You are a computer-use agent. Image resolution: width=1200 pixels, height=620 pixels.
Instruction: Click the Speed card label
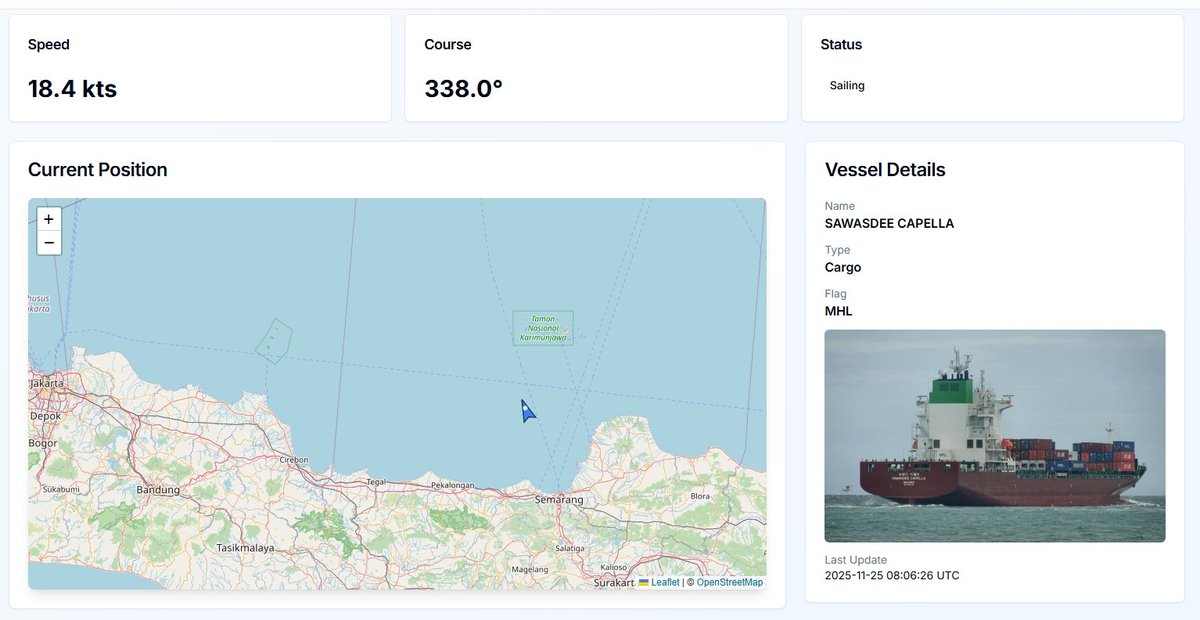[x=49, y=44]
